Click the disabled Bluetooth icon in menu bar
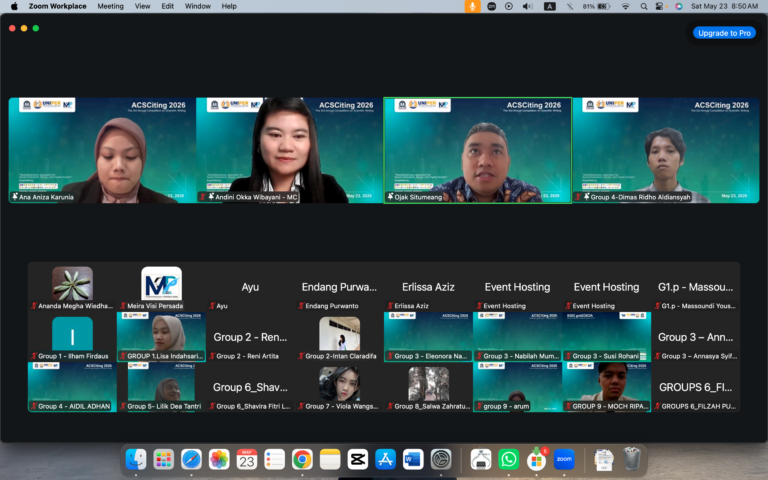The height and width of the screenshot is (480, 768). pyautogui.click(x=570, y=6)
